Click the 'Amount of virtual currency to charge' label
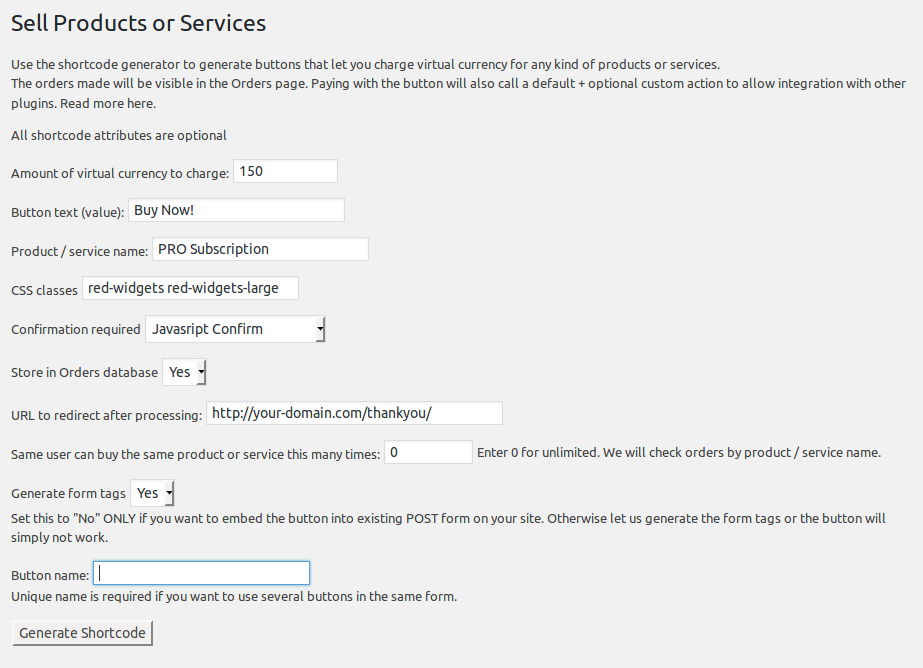This screenshot has height=668, width=923. pos(120,174)
